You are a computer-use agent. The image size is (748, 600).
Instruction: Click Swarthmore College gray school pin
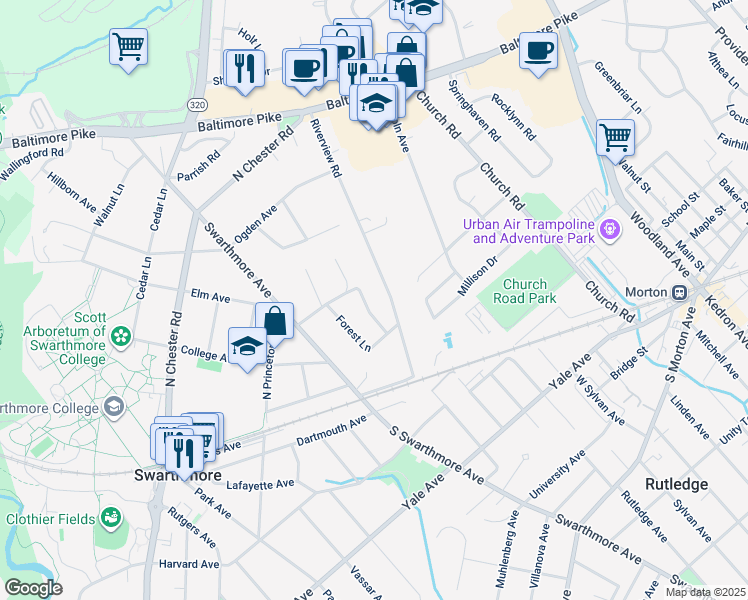click(115, 407)
